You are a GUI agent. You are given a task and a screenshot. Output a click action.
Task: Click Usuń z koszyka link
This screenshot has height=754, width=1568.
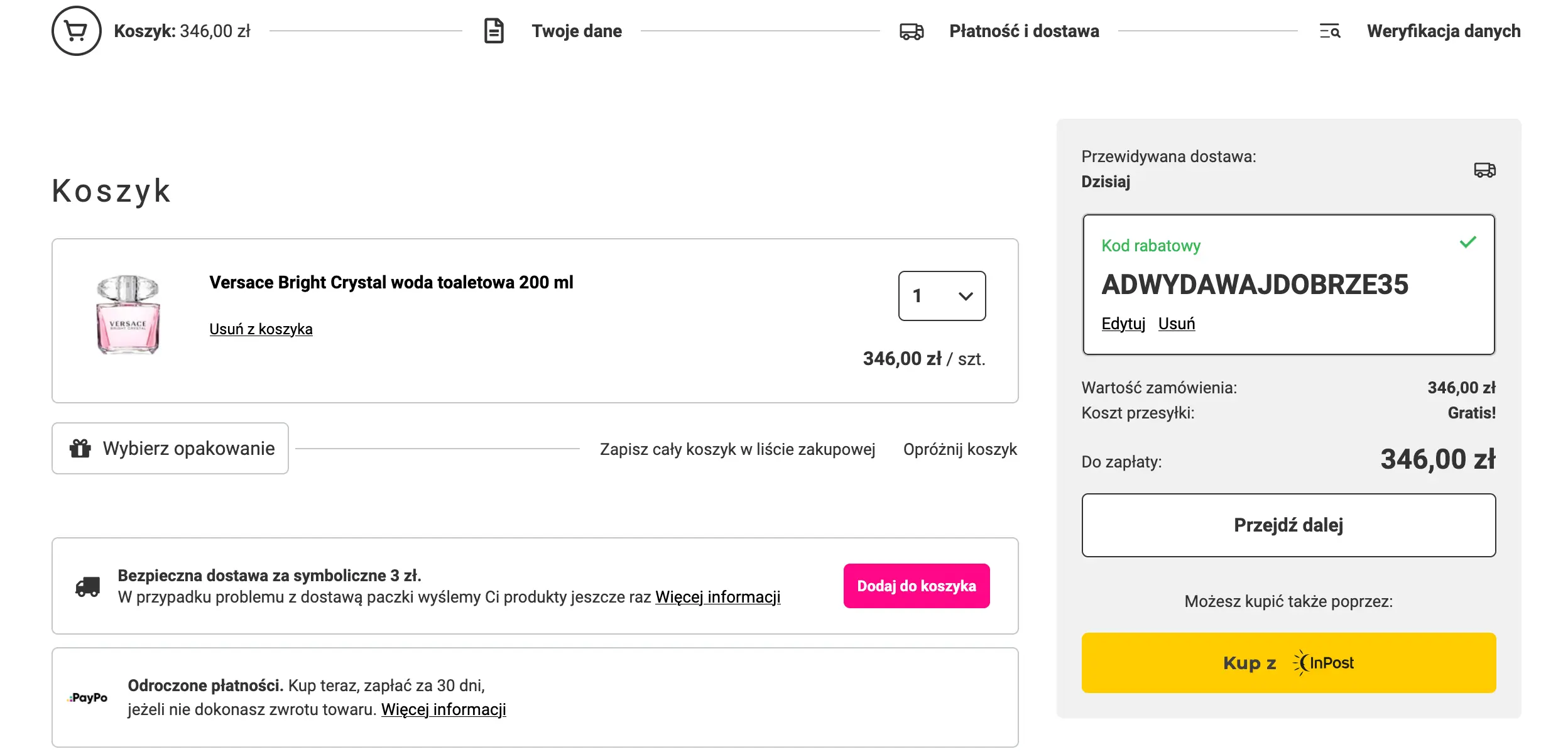click(261, 329)
